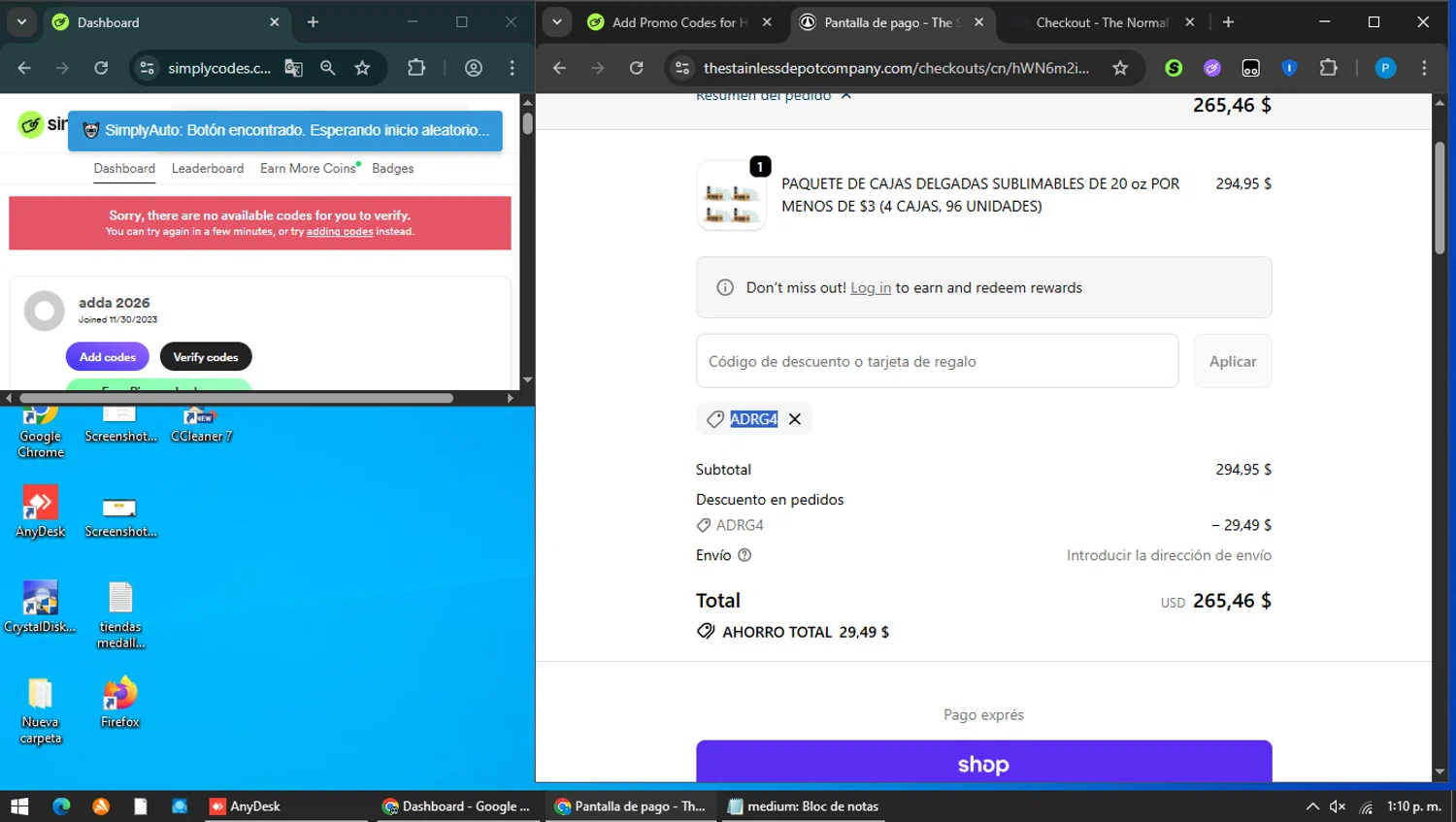The image size is (1456, 822).
Task: Show hidden tray icons chevron
Action: [1312, 806]
